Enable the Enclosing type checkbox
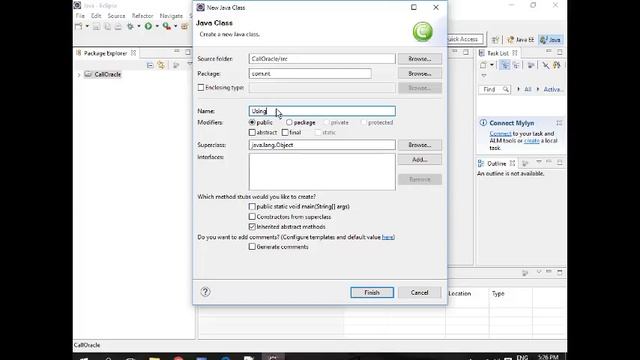Image resolution: width=640 pixels, height=360 pixels. 201,87
